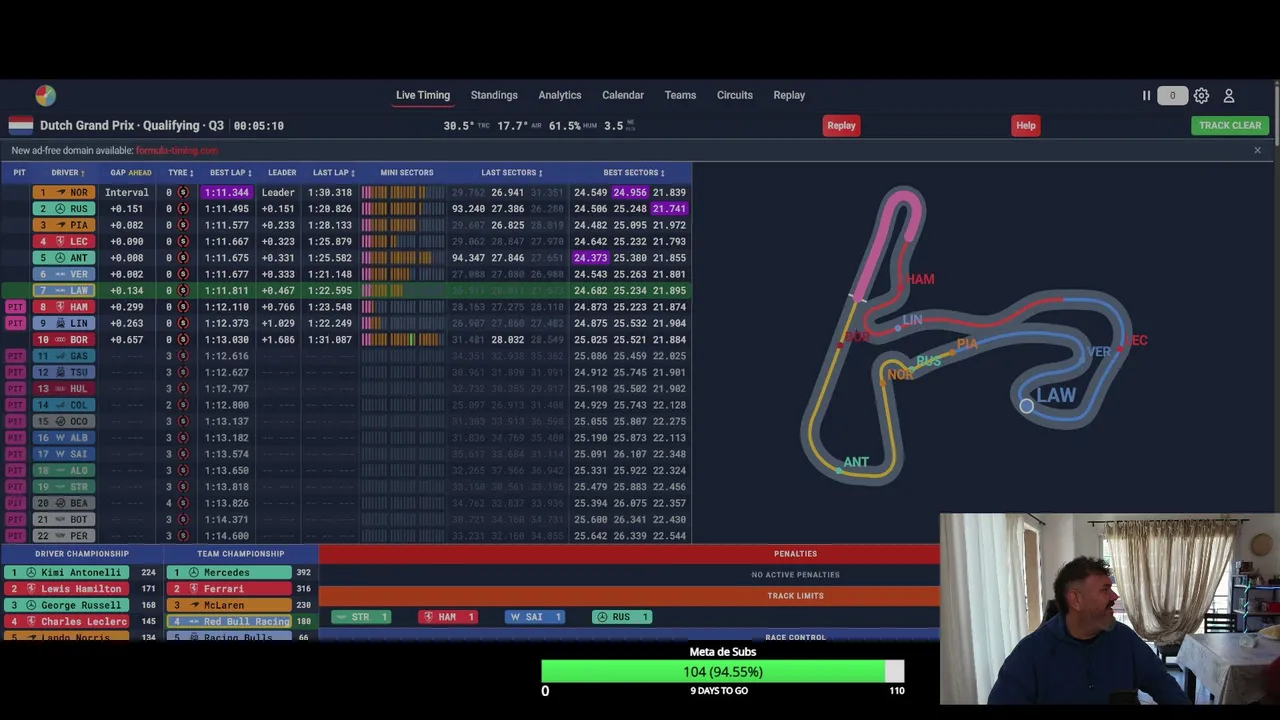Click the PIT indicator beside HAM

tap(15, 307)
